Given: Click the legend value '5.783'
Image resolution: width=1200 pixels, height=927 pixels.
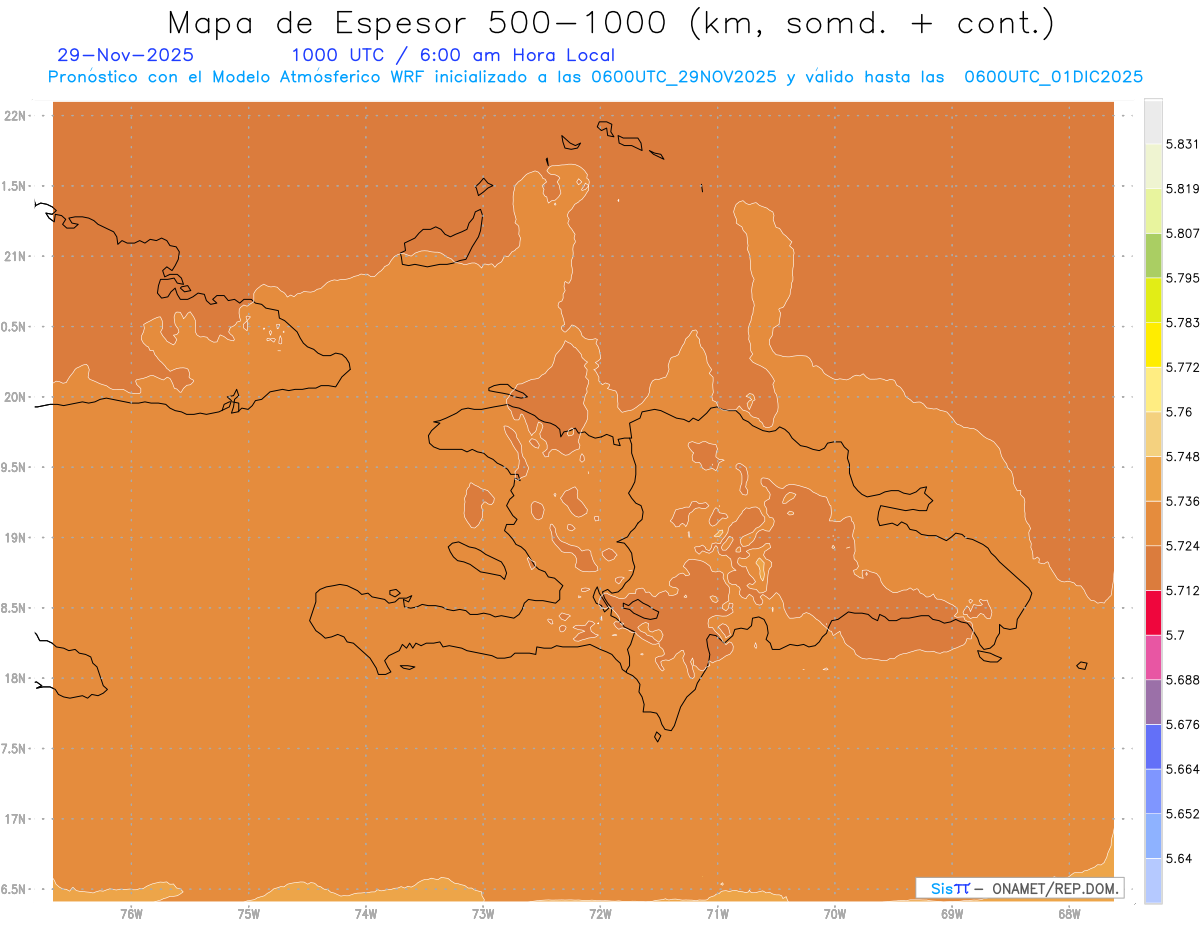Looking at the screenshot, I should pos(1182,322).
